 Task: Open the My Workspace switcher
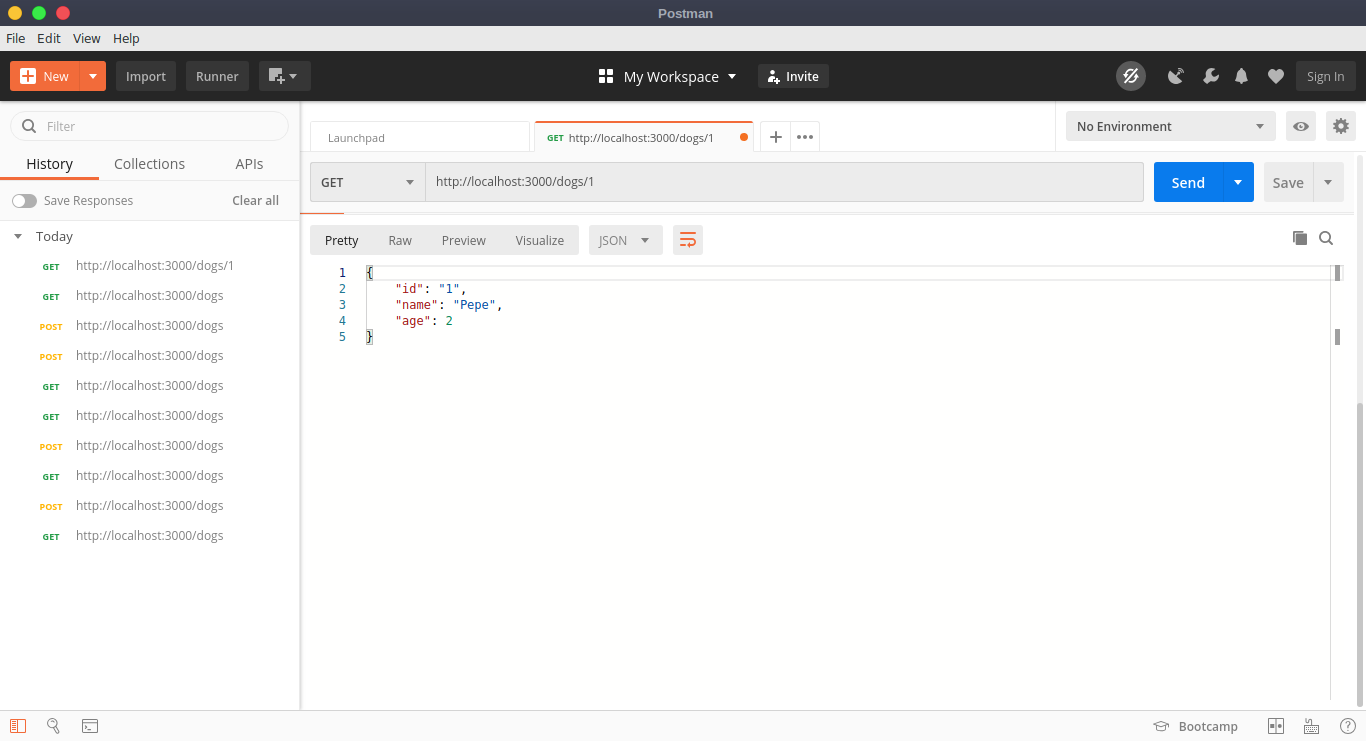(x=667, y=76)
